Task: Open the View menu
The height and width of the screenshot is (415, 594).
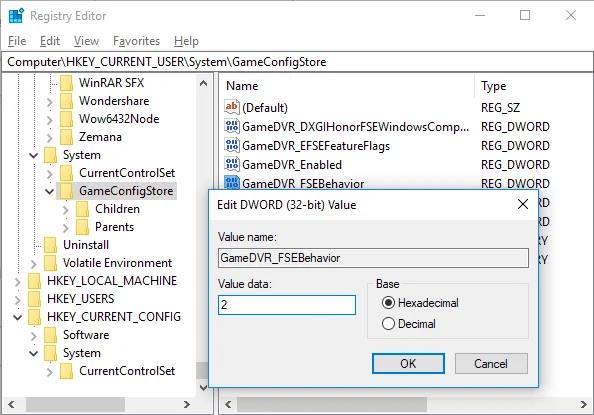Action: coord(86,41)
